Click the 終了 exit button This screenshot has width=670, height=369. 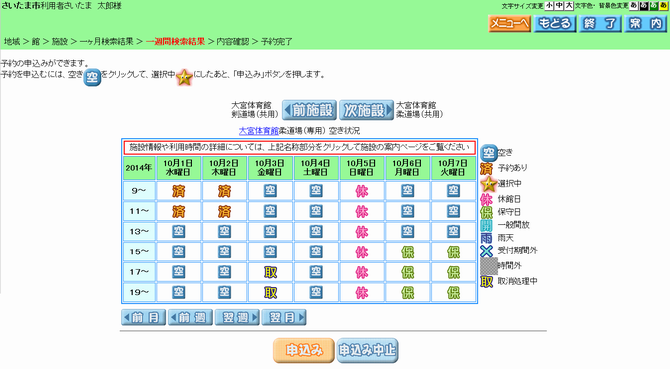[x=600, y=23]
